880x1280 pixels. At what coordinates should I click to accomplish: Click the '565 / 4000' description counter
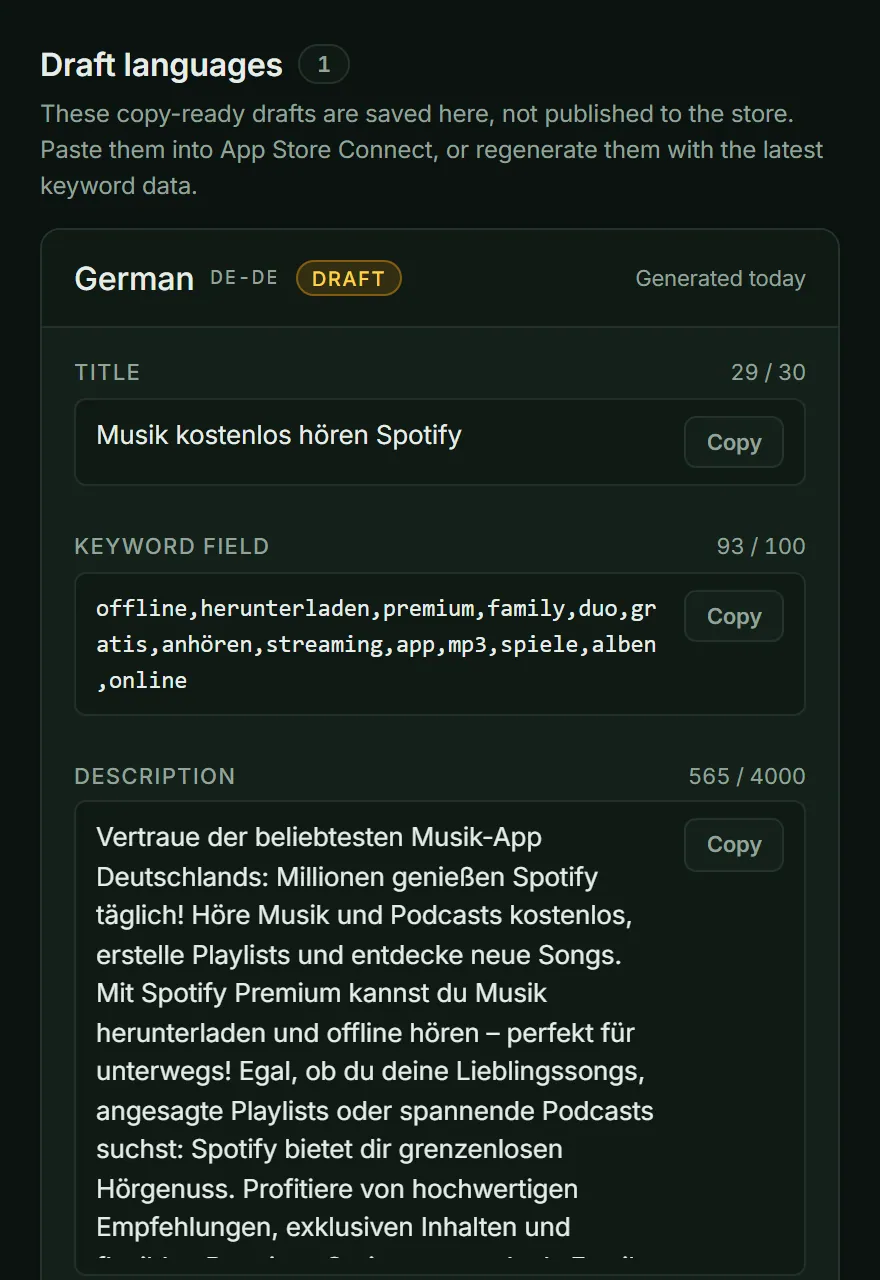pos(747,776)
